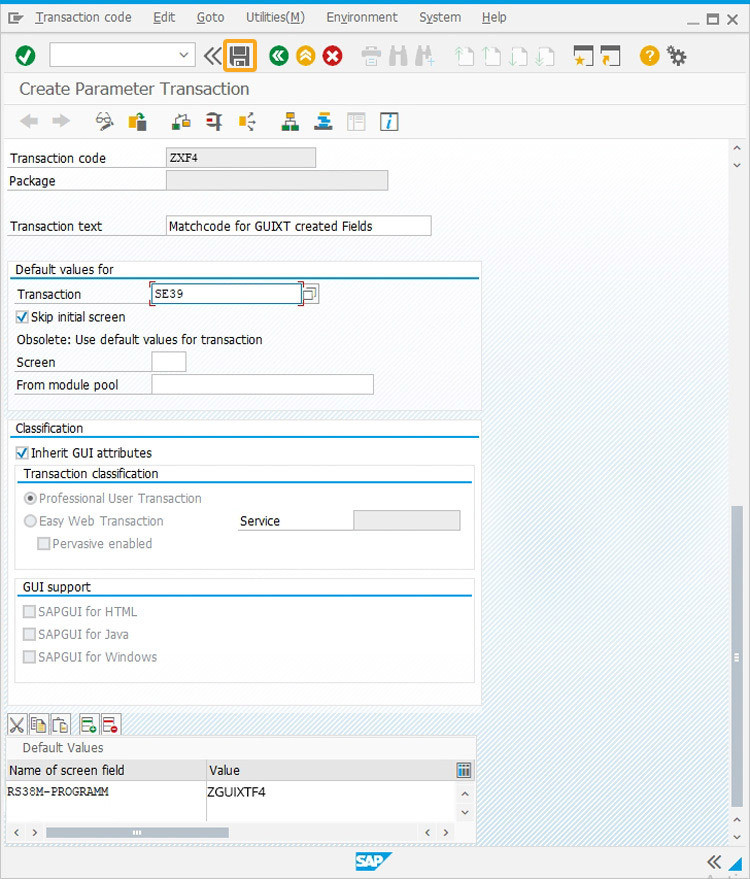Click the From module pool input field
750x879 pixels.
(x=262, y=385)
